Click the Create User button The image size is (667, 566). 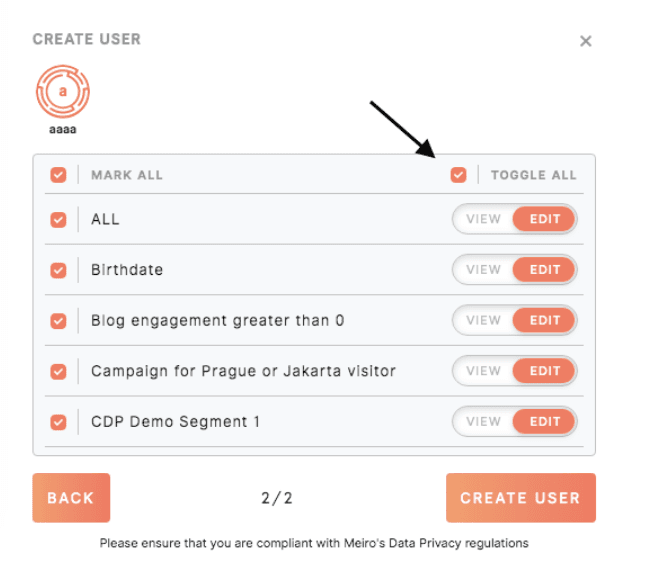[520, 498]
